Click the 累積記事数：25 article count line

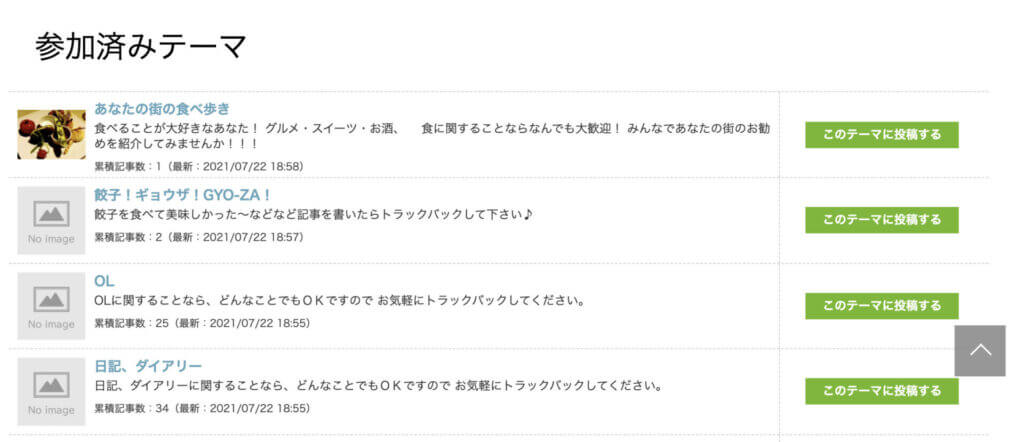coord(202,323)
